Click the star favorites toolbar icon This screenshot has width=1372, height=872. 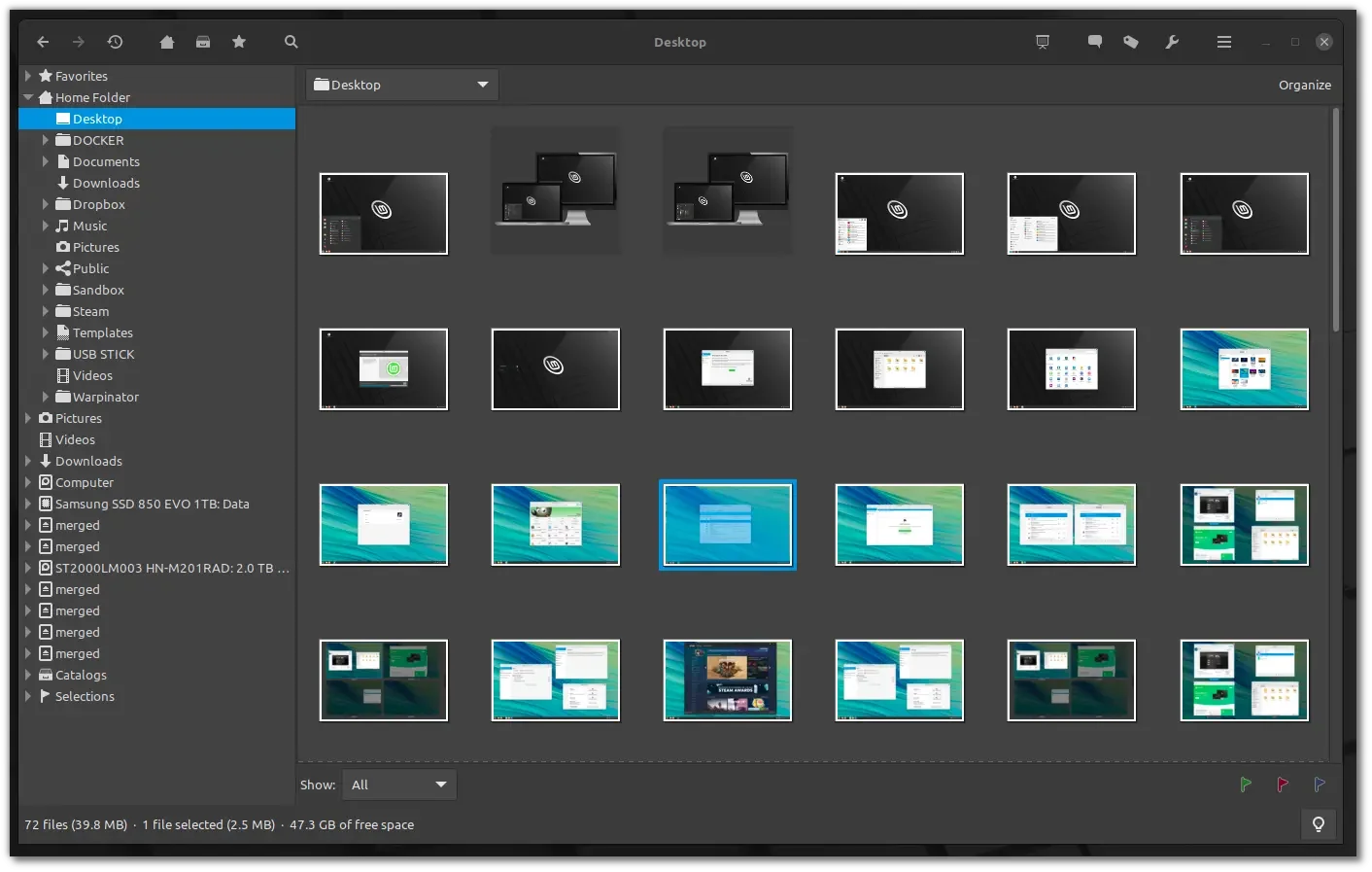(239, 42)
